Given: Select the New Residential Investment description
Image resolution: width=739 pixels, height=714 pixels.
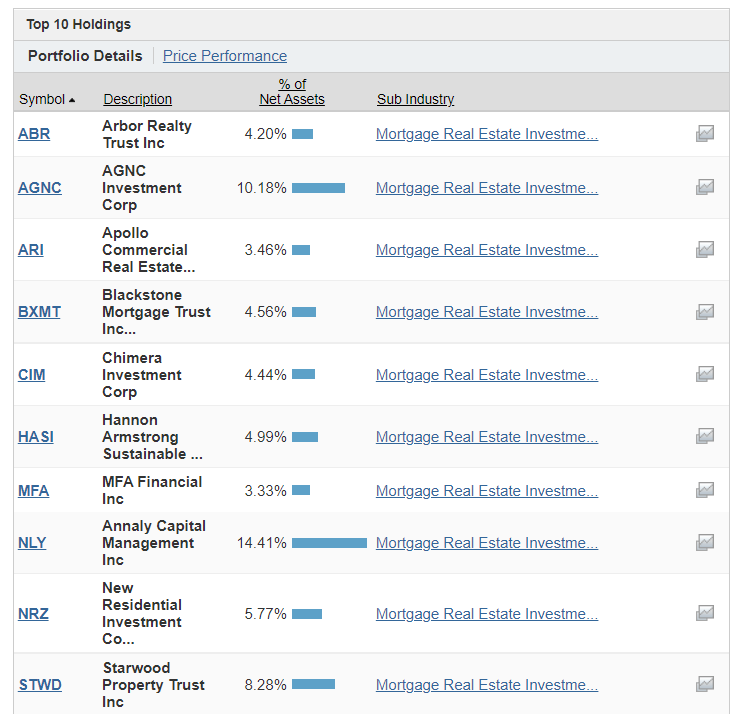Looking at the screenshot, I should pos(142,614).
